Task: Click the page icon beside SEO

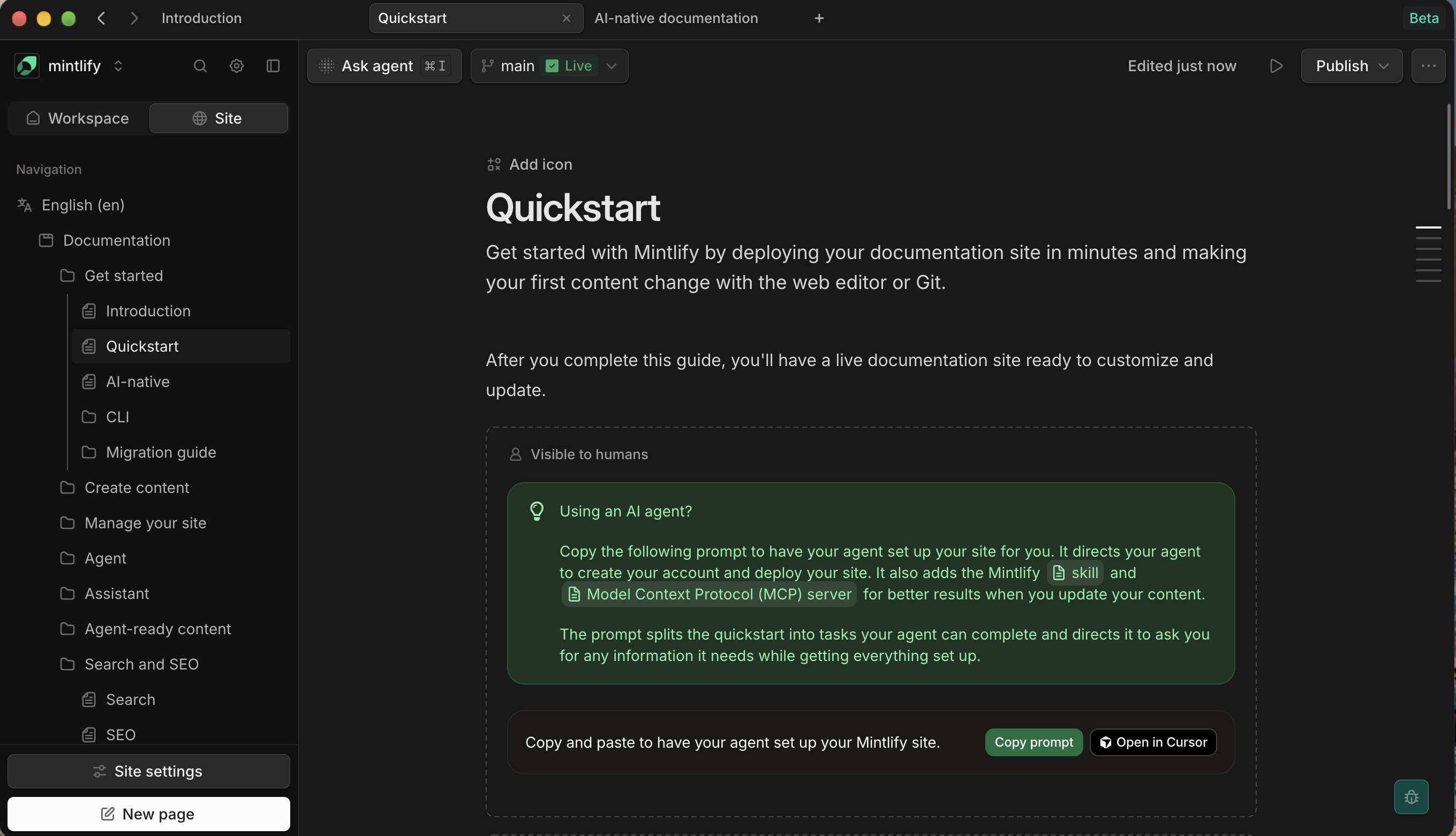Action: [x=88, y=735]
